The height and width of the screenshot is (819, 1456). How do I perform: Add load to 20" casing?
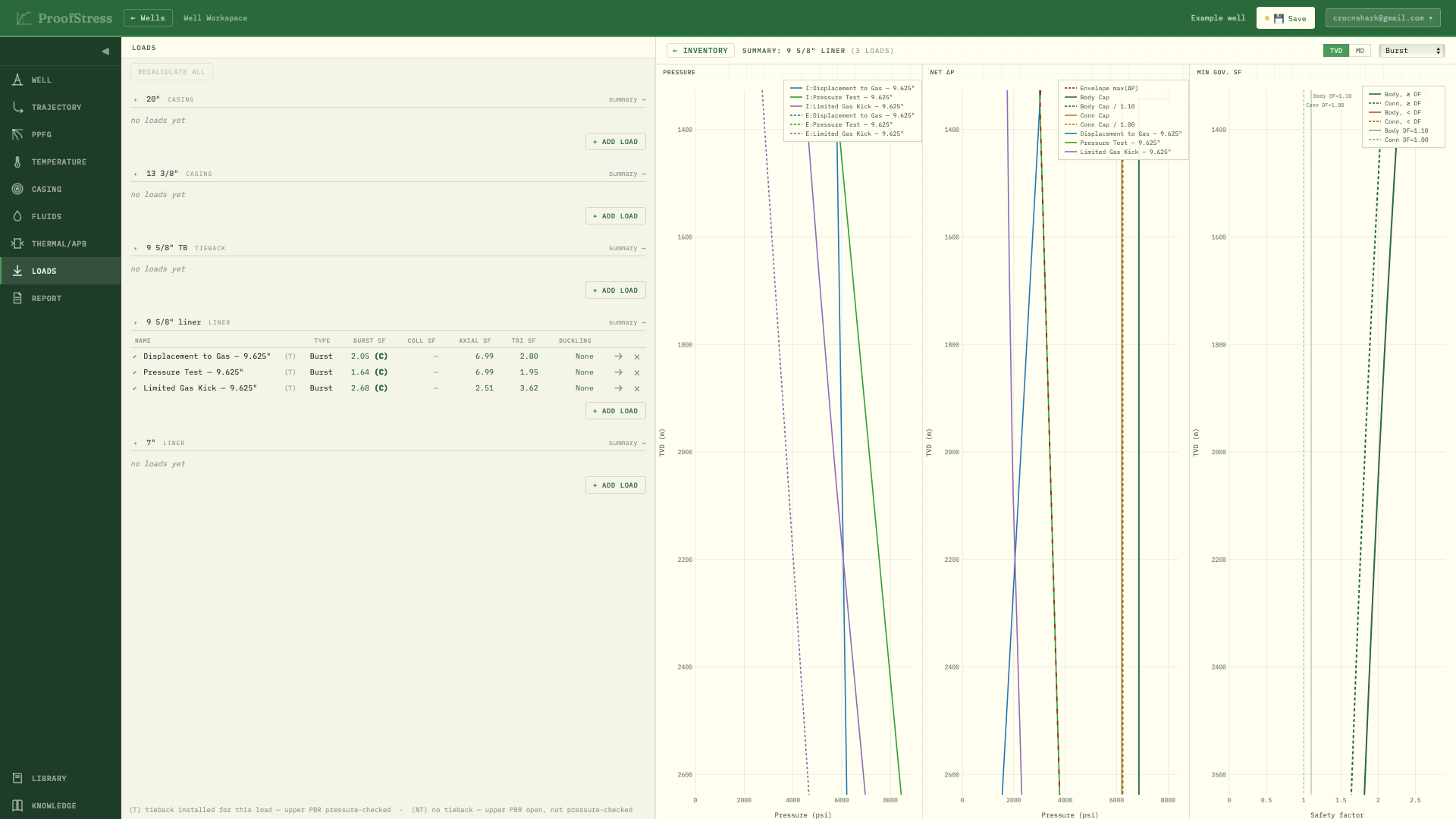point(615,142)
